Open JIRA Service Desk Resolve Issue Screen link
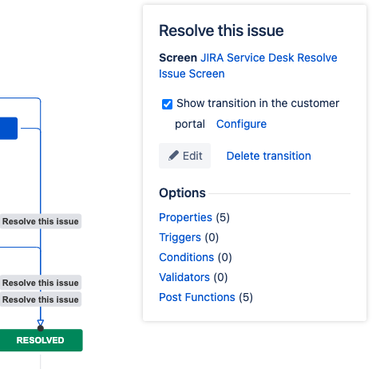 click(x=248, y=66)
